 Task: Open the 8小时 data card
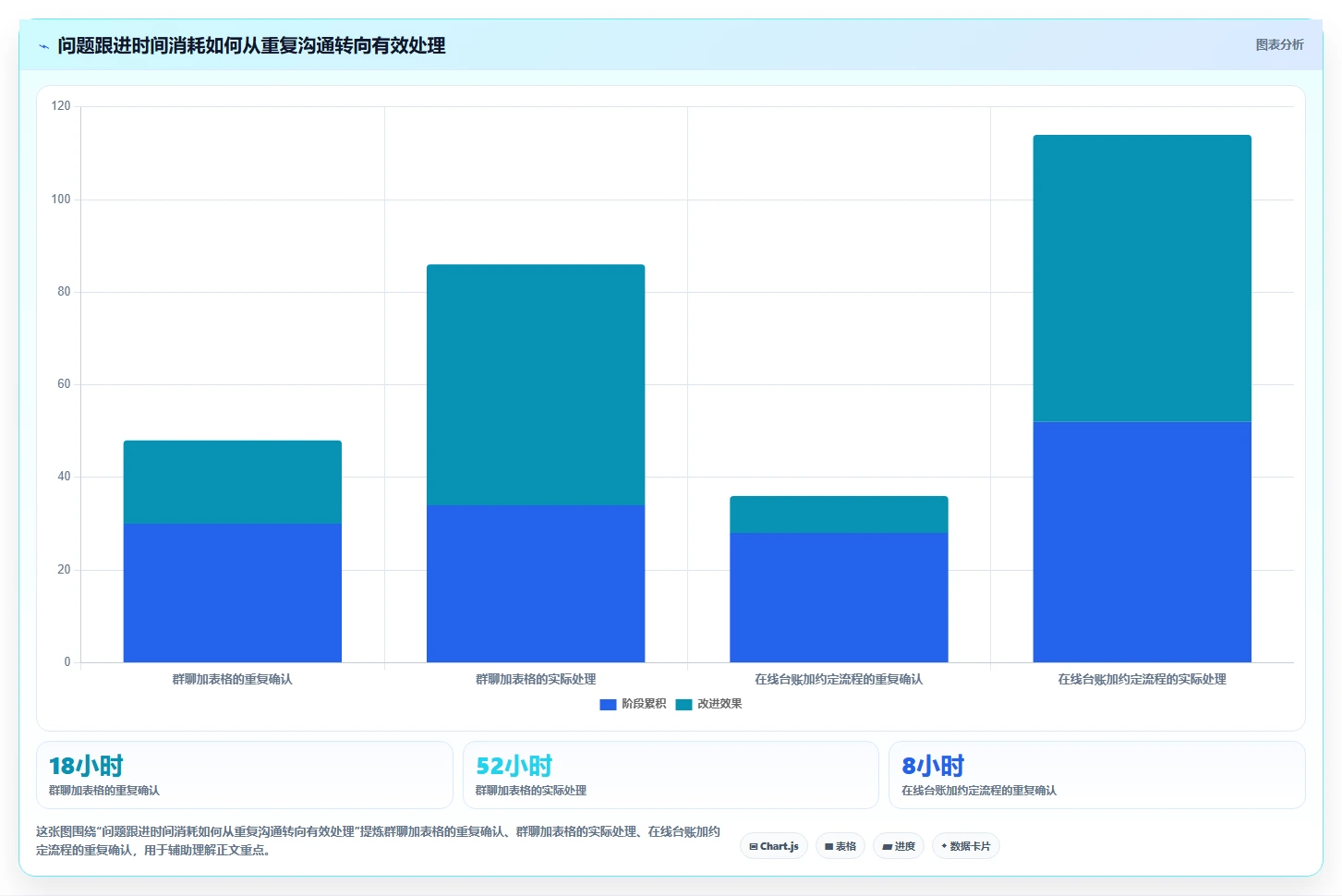pyautogui.click(x=1097, y=775)
